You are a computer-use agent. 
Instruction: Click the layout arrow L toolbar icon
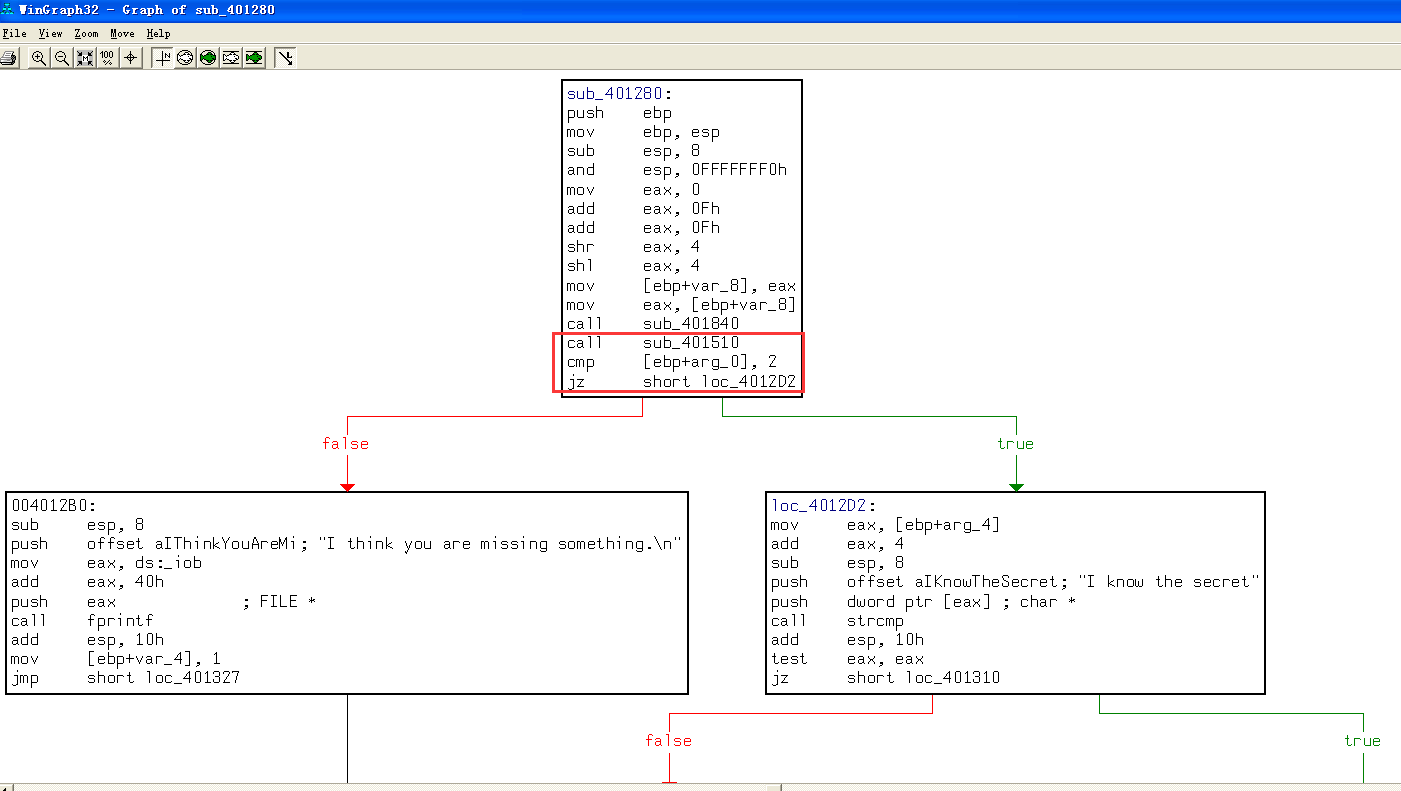point(285,58)
